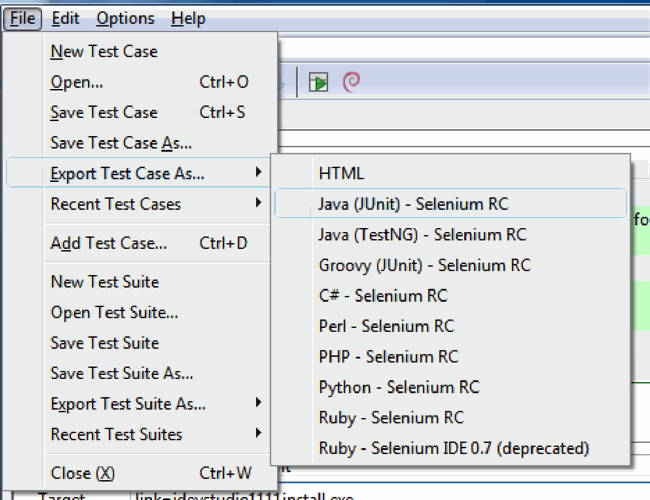
Task: Select Save Test Case menu entry
Action: (104, 112)
